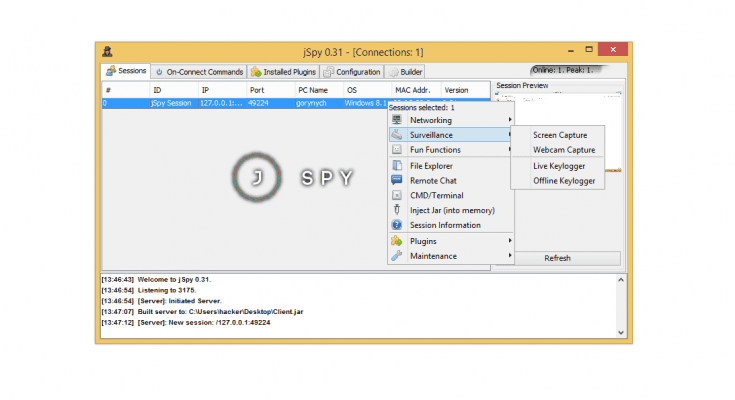Select the jSpy Session row
The height and width of the screenshot is (400, 735).
(x=170, y=103)
